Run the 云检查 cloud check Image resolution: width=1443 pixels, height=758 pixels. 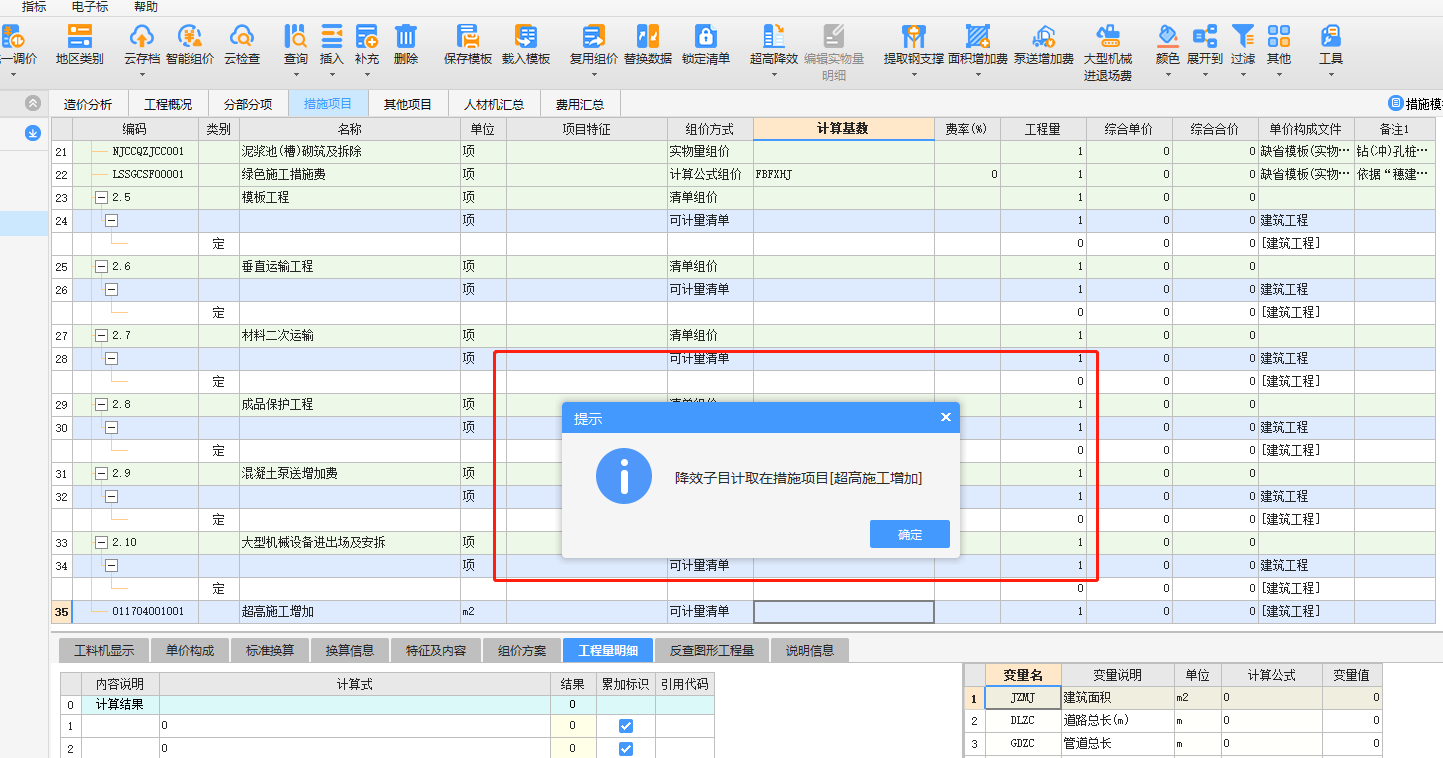tap(241, 46)
